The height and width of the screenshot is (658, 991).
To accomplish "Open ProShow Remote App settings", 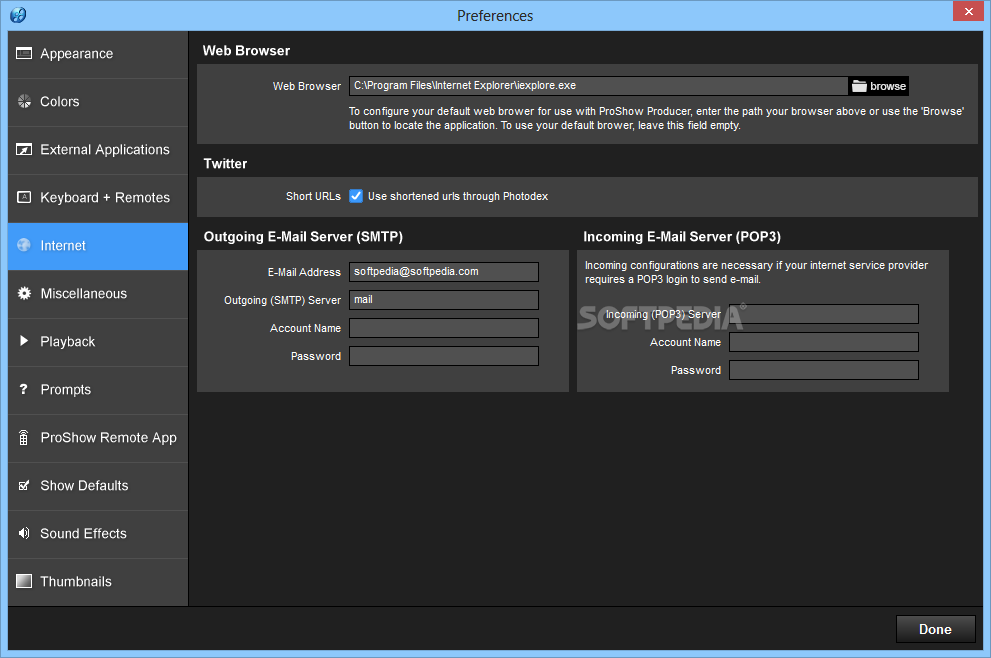I will pyautogui.click(x=98, y=438).
